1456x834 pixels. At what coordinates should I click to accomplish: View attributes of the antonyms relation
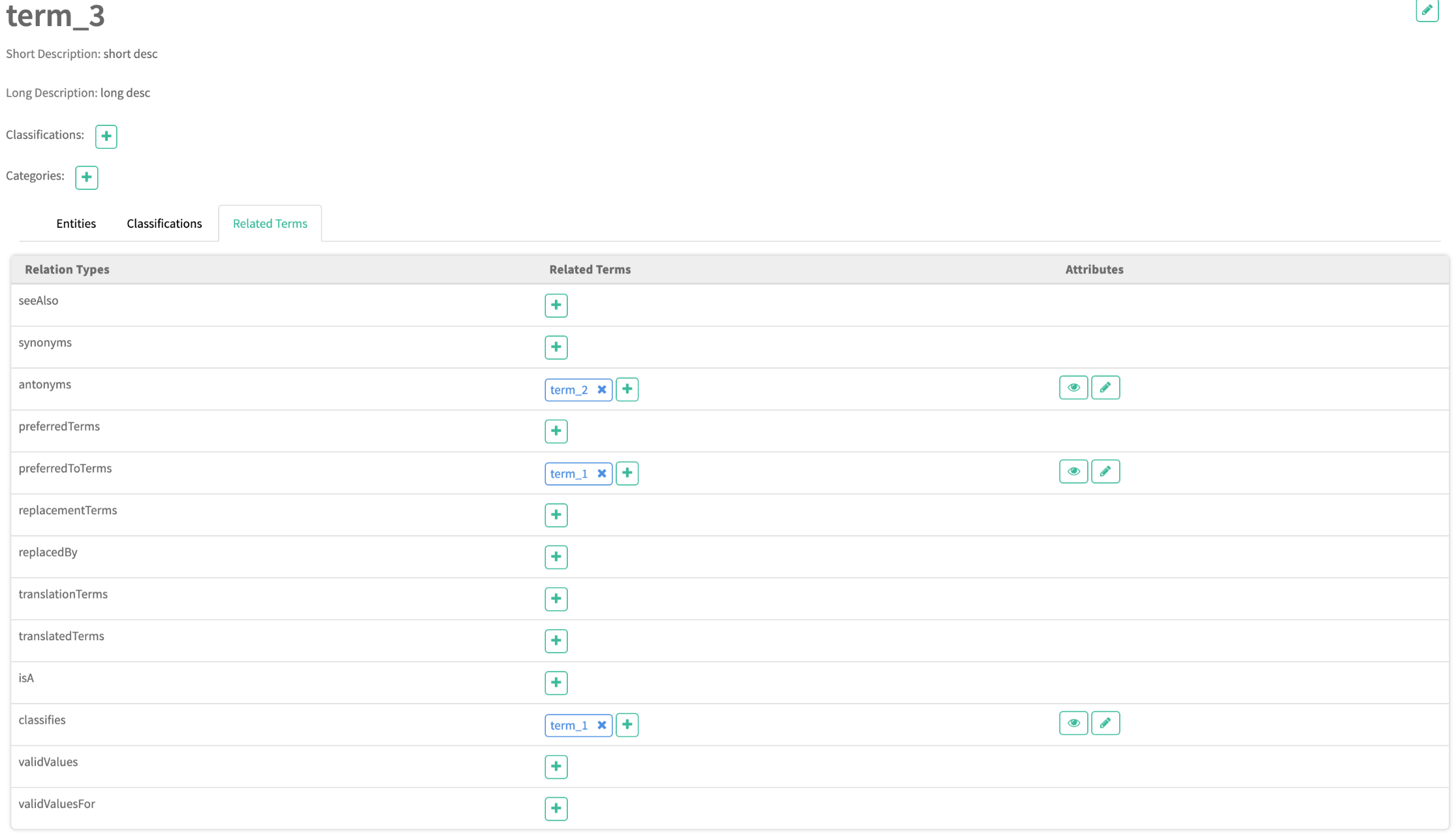point(1073,388)
